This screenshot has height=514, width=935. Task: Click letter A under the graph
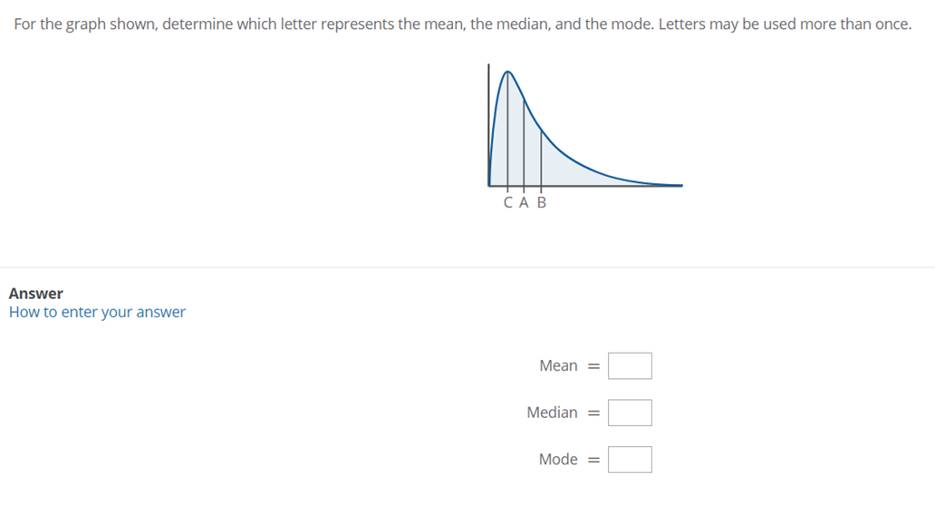525,203
